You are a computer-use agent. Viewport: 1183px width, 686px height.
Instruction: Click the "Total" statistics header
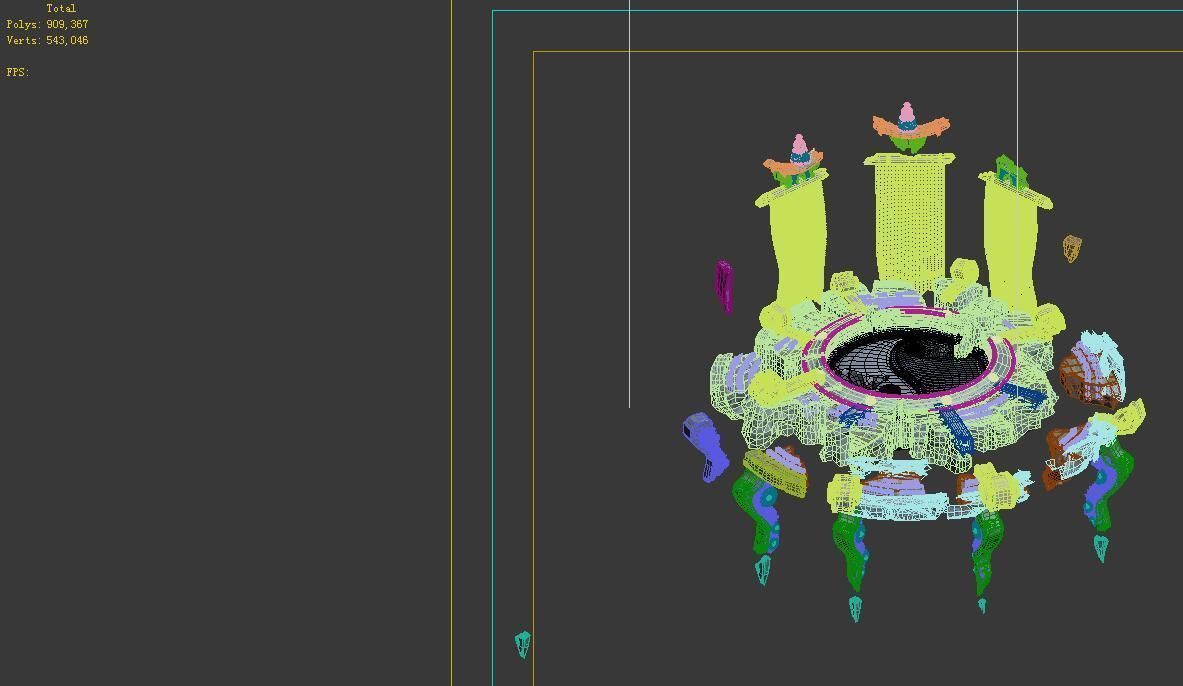click(x=61, y=8)
